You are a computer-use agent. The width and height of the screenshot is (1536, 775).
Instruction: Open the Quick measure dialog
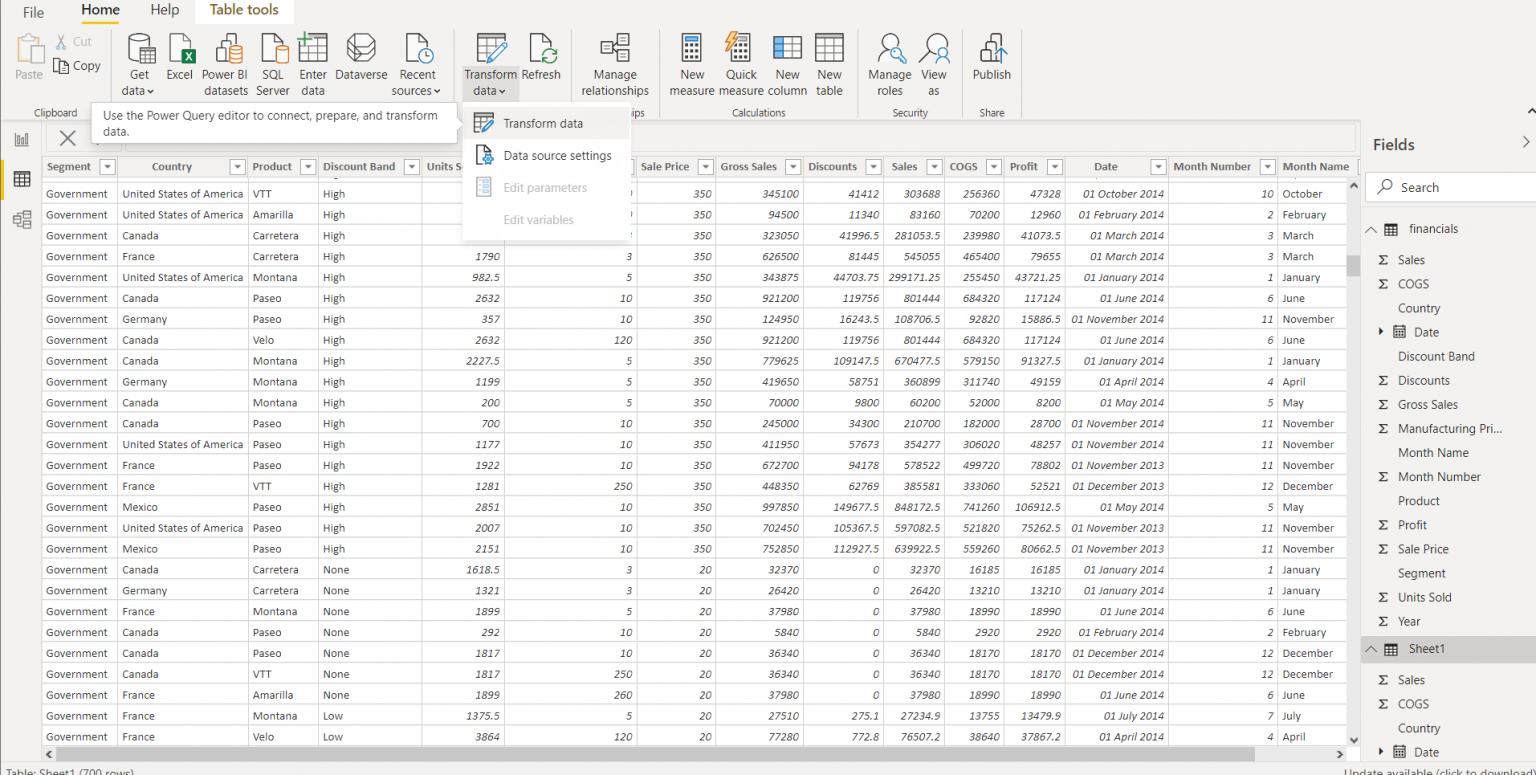[x=740, y=60]
